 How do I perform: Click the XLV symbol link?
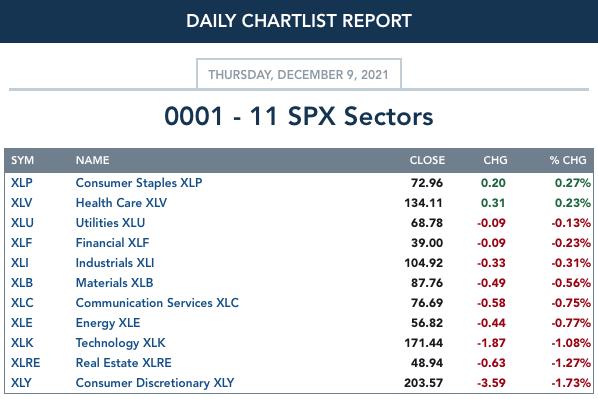click(21, 203)
